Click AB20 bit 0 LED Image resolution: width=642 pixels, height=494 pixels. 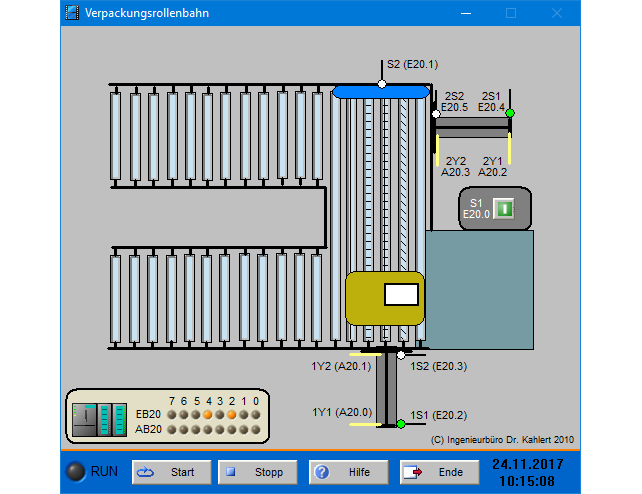point(256,430)
